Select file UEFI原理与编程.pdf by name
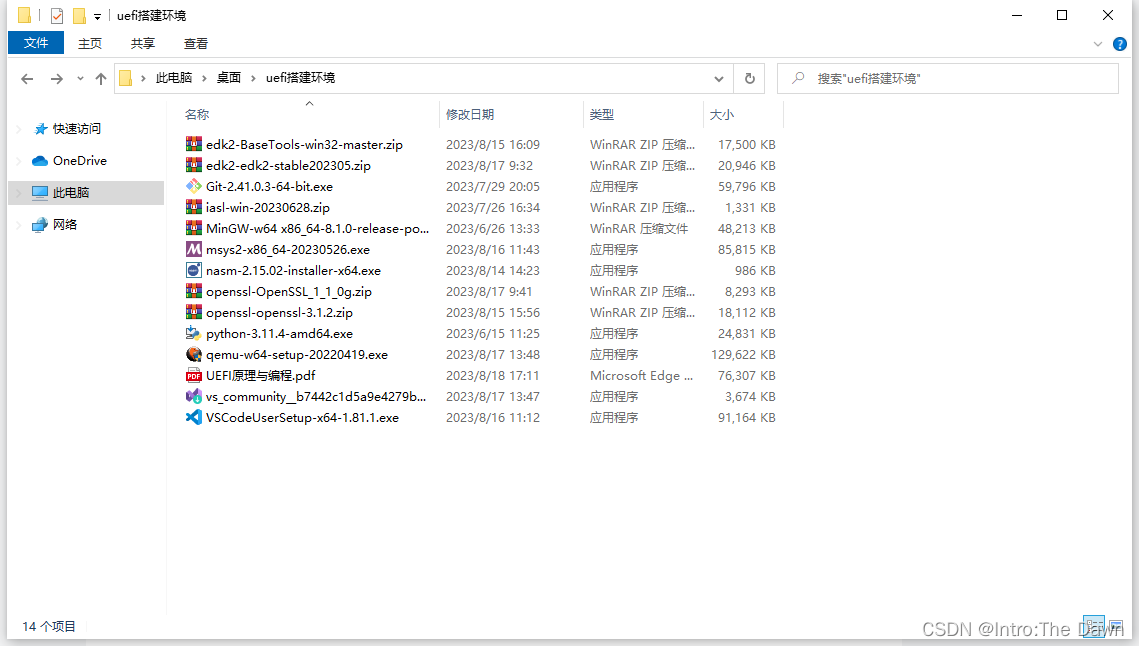Screen dimensions: 1139x646 260,376
